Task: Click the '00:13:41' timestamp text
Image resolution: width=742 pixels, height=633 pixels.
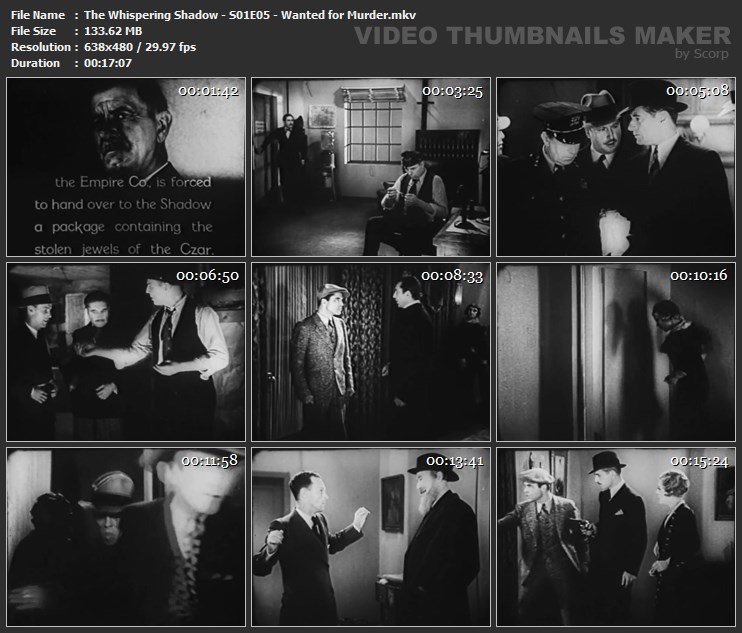Action: coord(455,461)
